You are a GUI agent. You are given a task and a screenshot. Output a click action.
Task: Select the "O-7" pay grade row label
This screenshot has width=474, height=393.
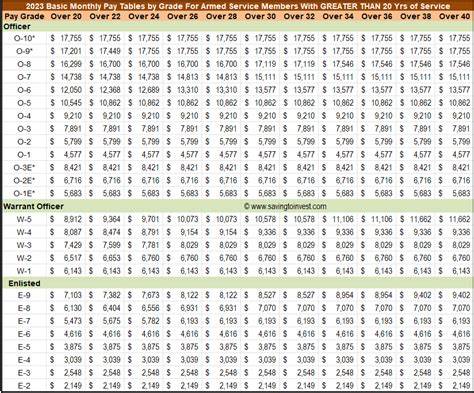(x=24, y=77)
